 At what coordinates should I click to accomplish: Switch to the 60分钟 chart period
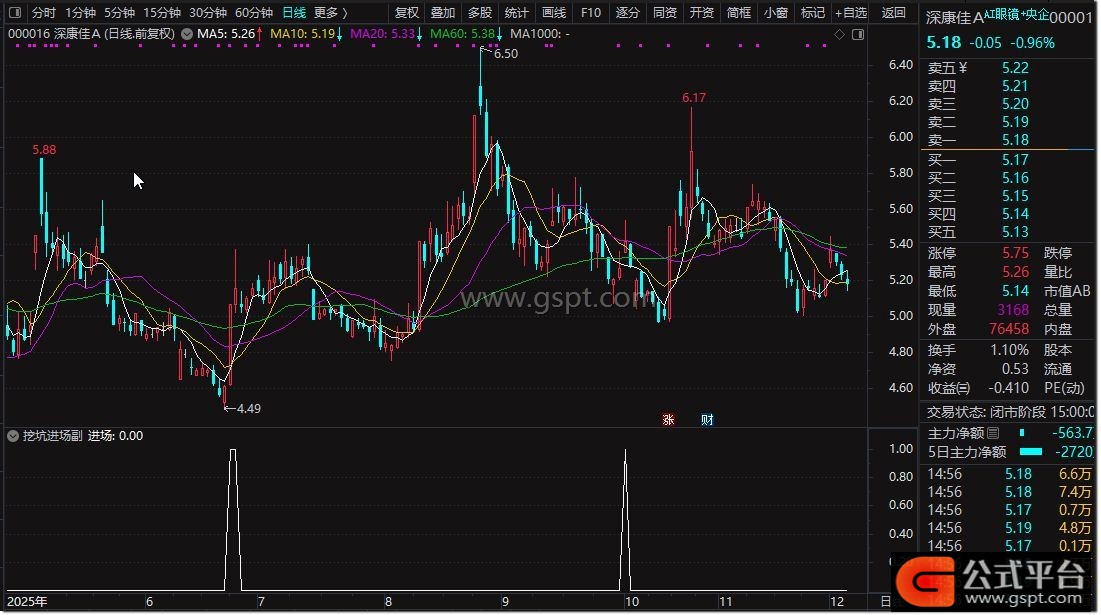coord(253,13)
